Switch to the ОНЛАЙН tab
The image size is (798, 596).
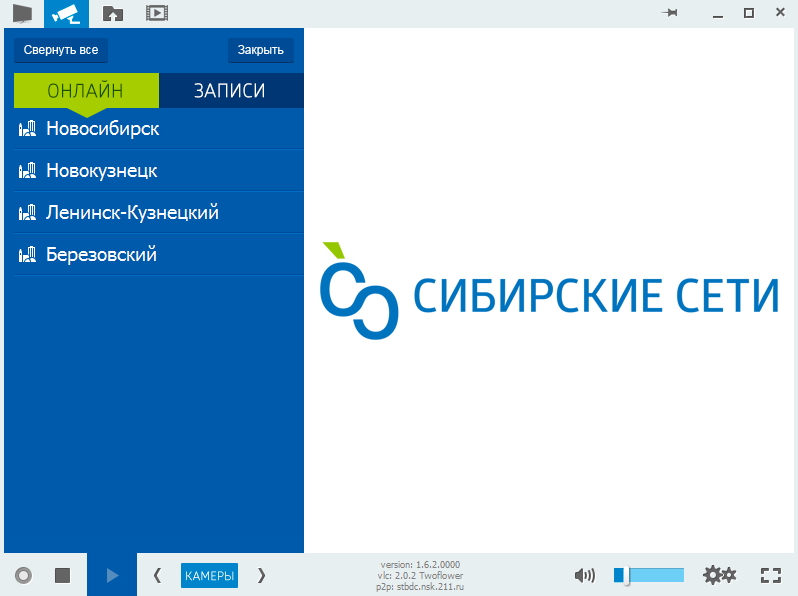pyautogui.click(x=86, y=91)
